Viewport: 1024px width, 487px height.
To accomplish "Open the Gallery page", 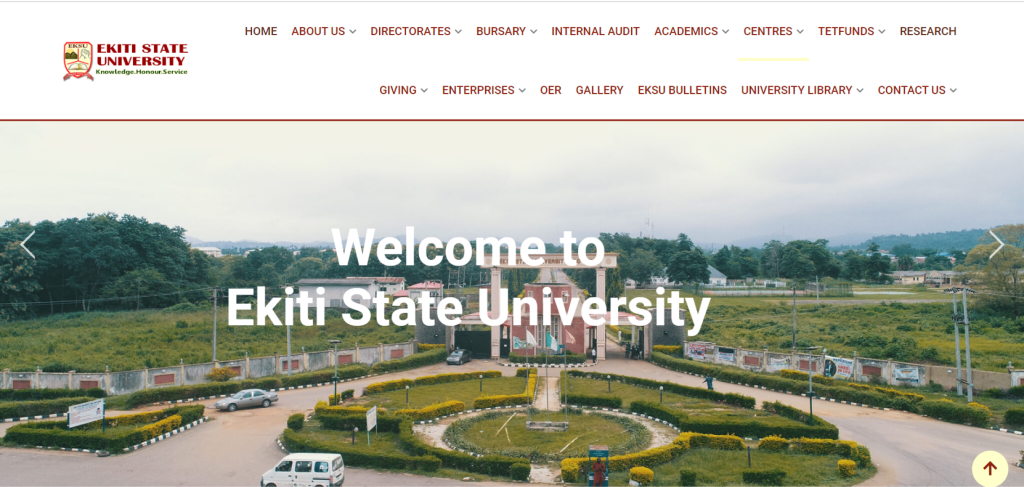I will (600, 90).
